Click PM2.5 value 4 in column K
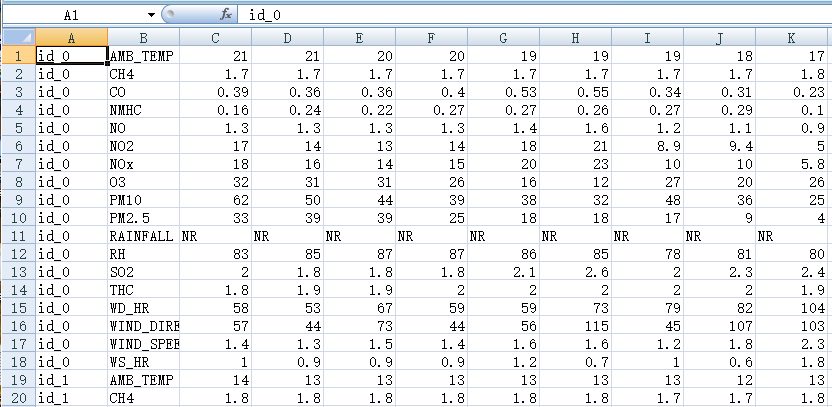Viewport: 832px width, 407px height. [x=792, y=218]
